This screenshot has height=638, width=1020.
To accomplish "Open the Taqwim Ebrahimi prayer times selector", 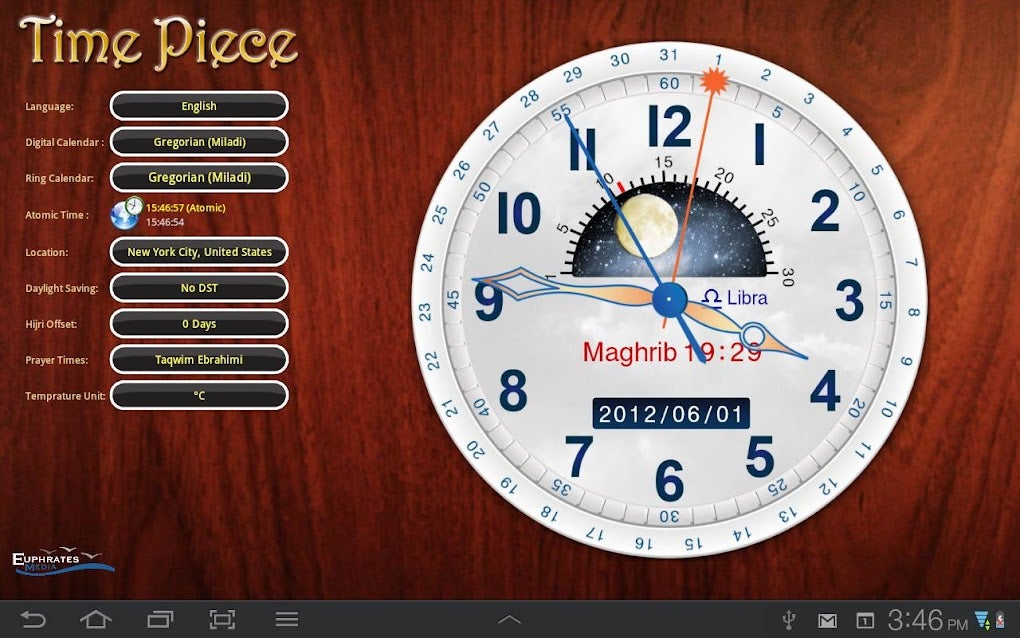I will point(198,360).
